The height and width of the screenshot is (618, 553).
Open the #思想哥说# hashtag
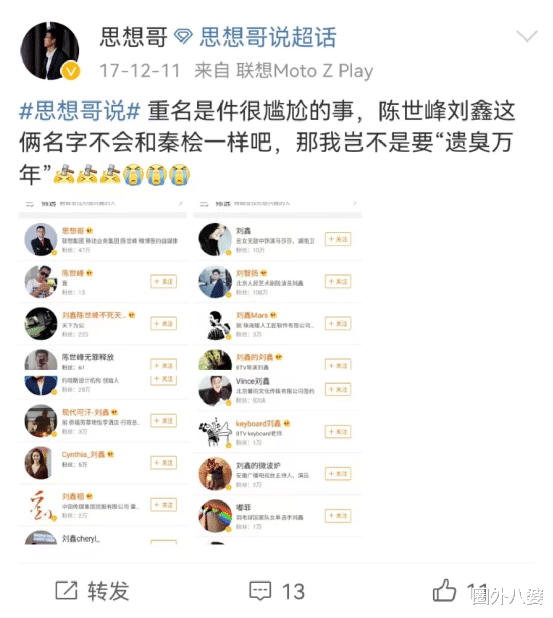coord(80,110)
